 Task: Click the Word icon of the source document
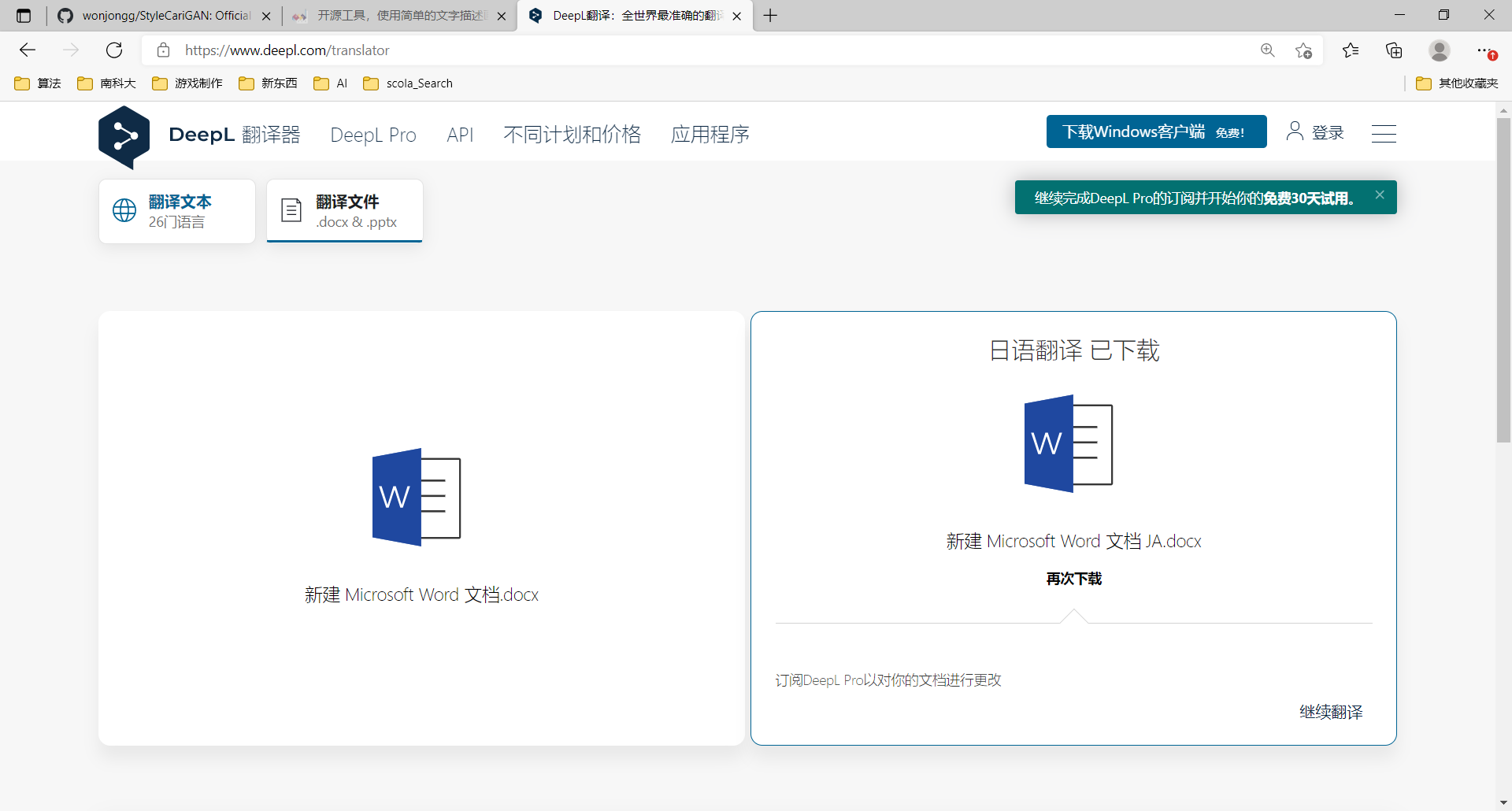pos(417,497)
